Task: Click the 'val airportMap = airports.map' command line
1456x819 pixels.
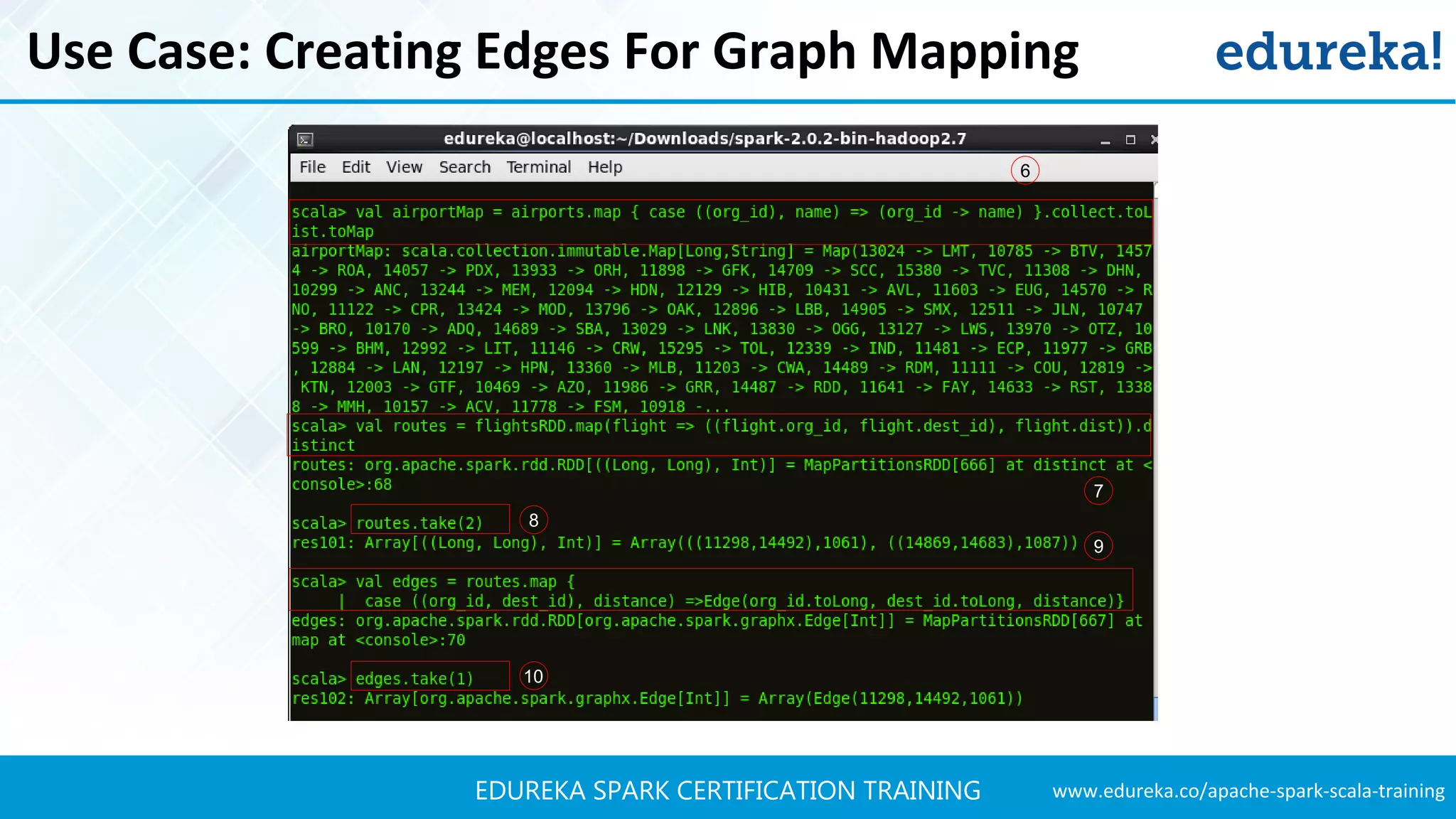Action: pyautogui.click(x=721, y=212)
